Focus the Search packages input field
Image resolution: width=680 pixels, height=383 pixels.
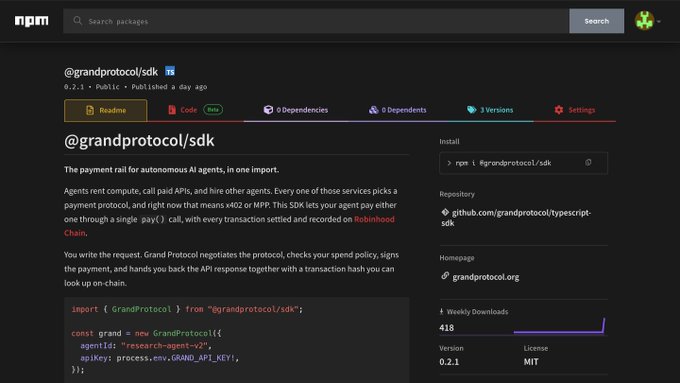coord(316,21)
